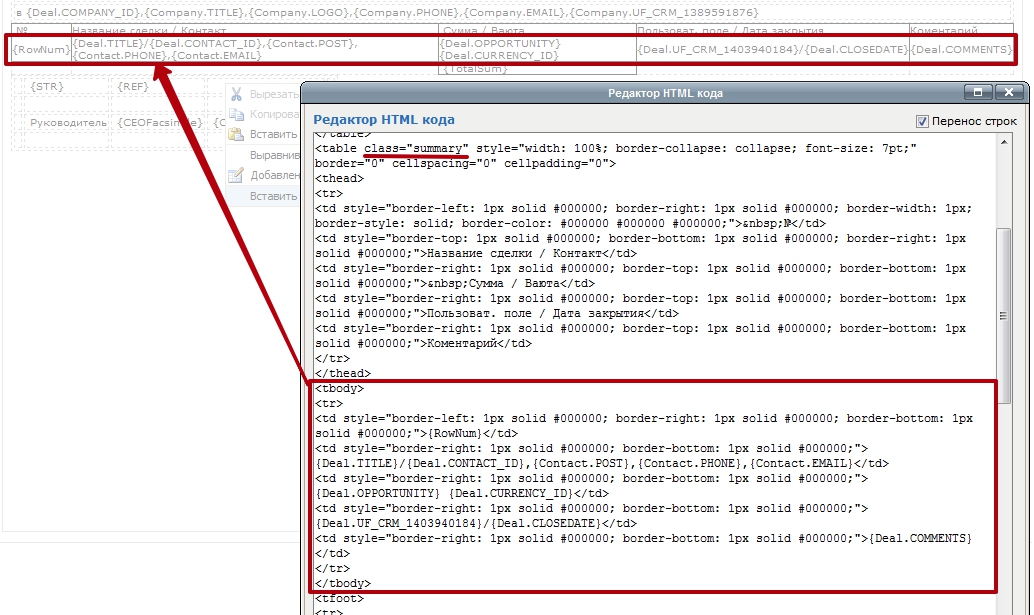Close the Редактор HTML кода dialog
This screenshot has height=615, width=1034.
1009,92
